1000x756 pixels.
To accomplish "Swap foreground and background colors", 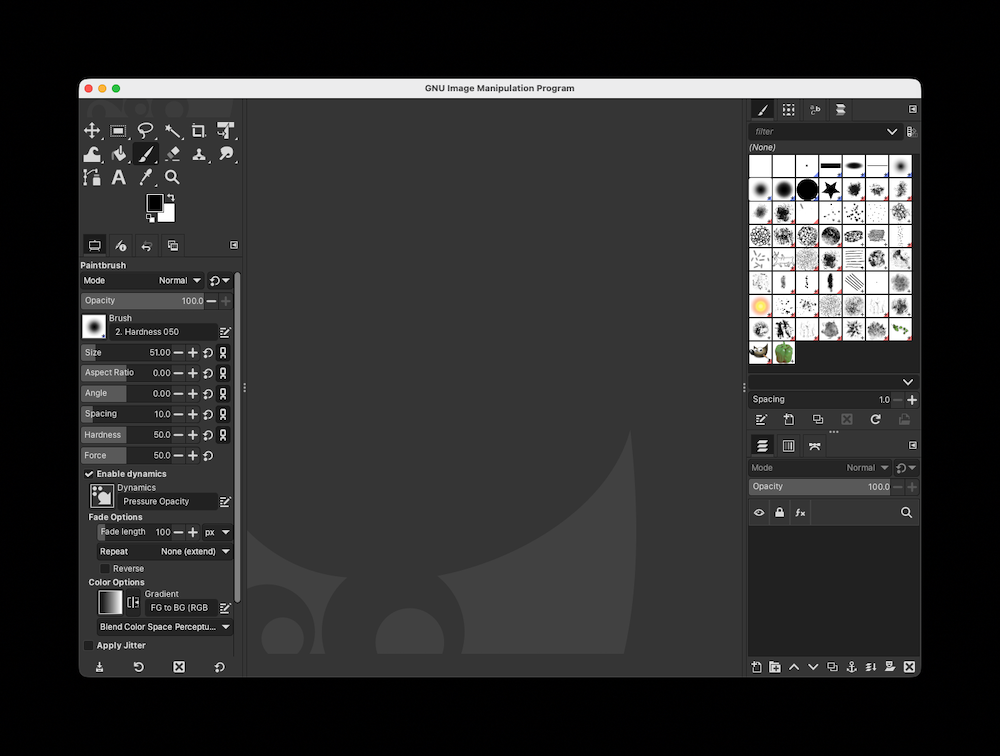I will pyautogui.click(x=171, y=197).
